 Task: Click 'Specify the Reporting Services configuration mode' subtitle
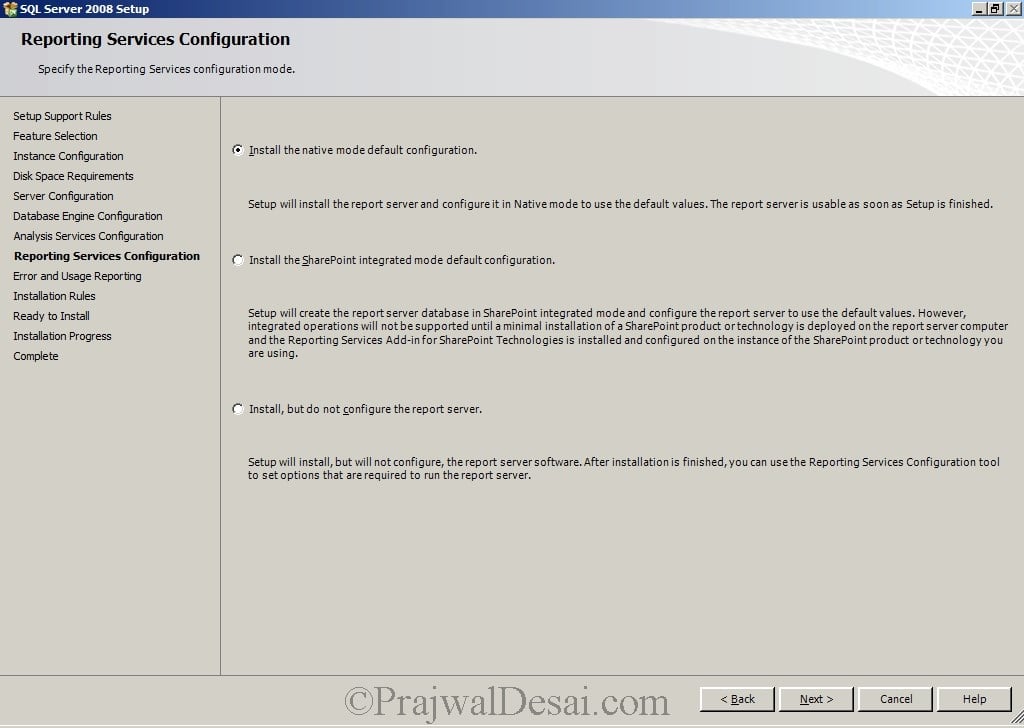coord(167,69)
